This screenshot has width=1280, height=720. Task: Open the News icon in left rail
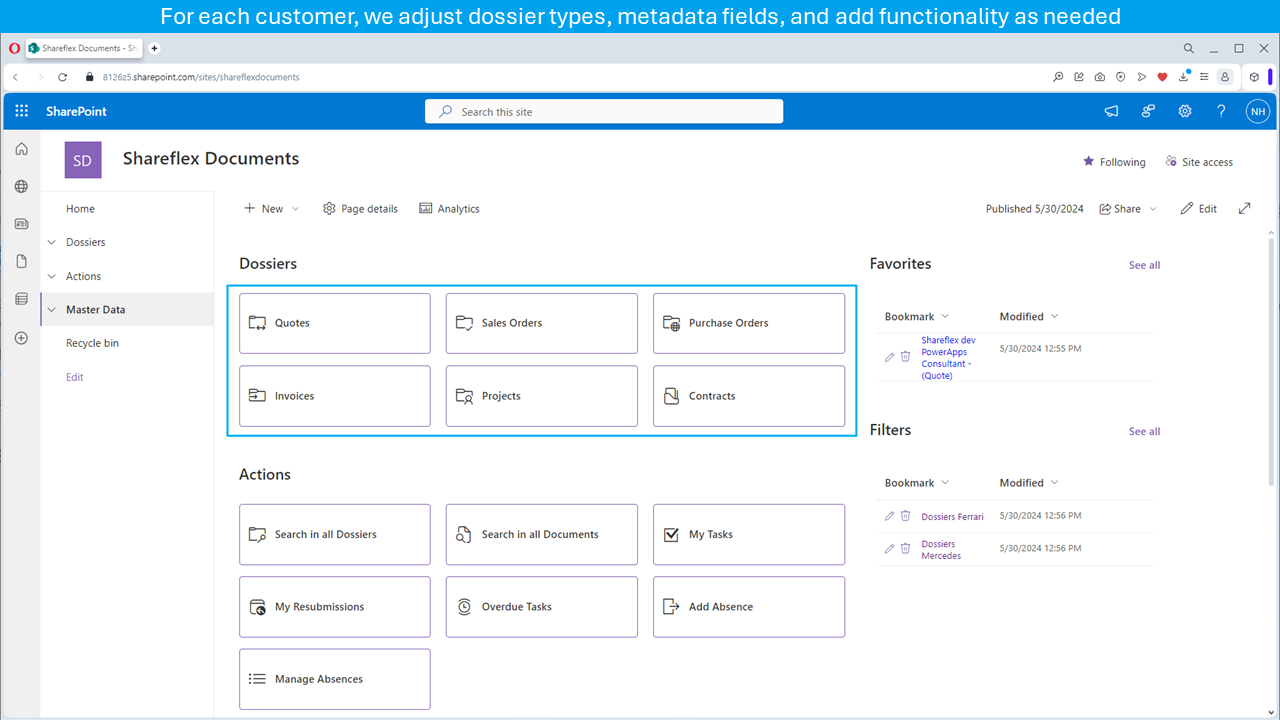tap(21, 224)
